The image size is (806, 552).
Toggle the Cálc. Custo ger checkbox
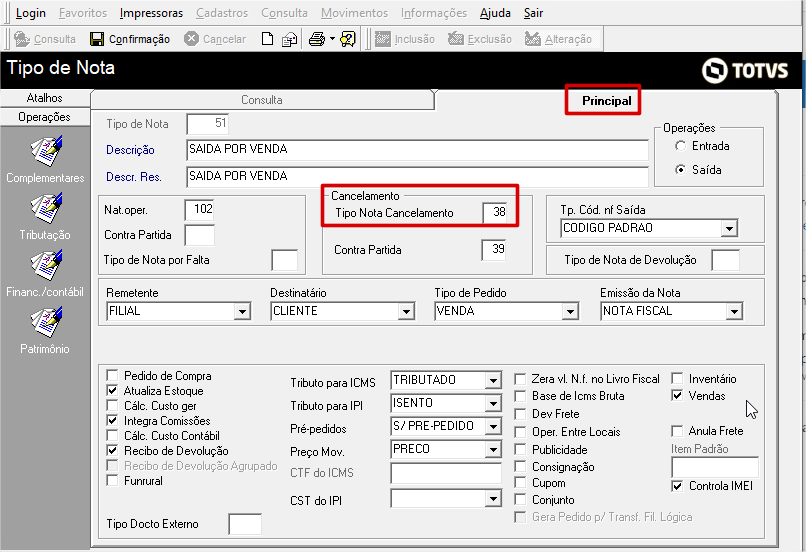[x=112, y=406]
